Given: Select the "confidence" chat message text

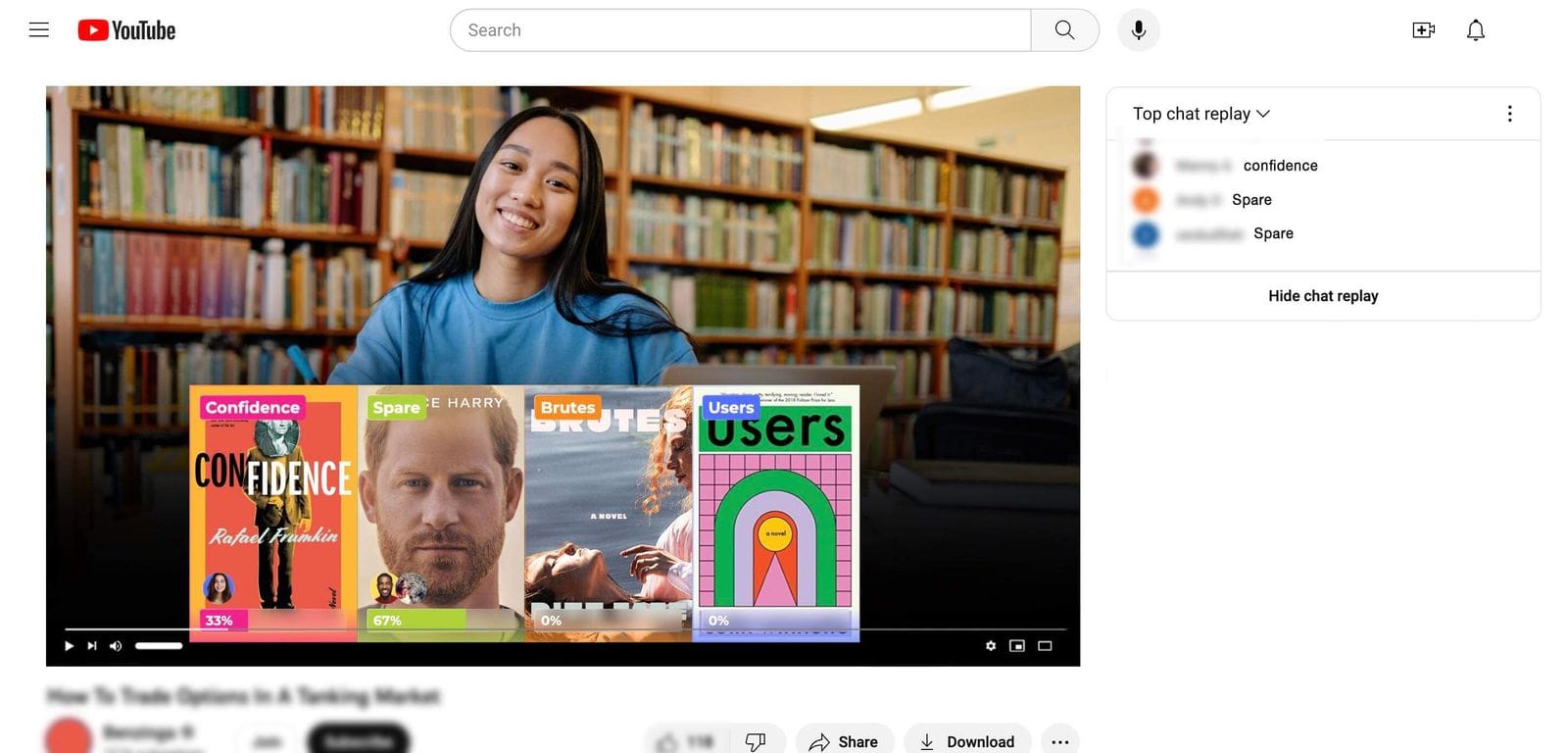Looking at the screenshot, I should click(x=1281, y=166).
